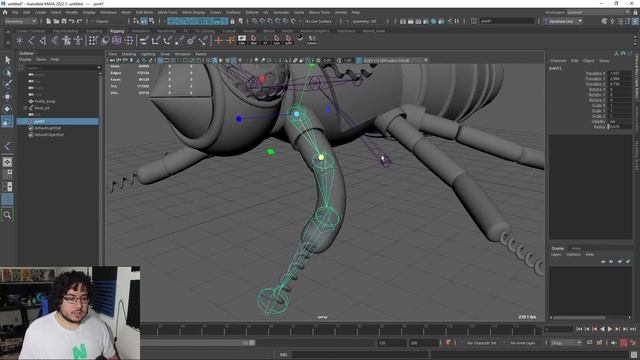Viewport: 640px width, 360px height.
Task: Click the Undo arrow on status line
Action: pos(72,21)
